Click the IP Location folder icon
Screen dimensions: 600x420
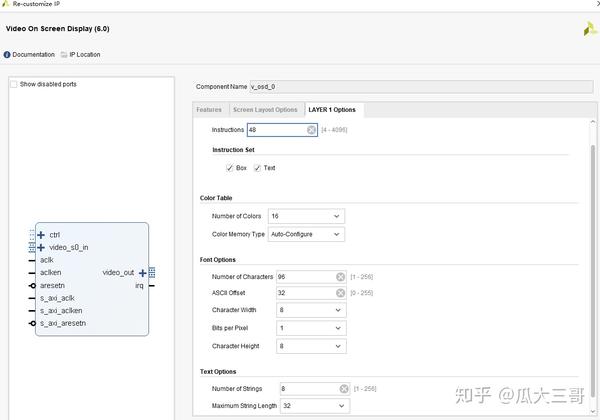click(64, 54)
